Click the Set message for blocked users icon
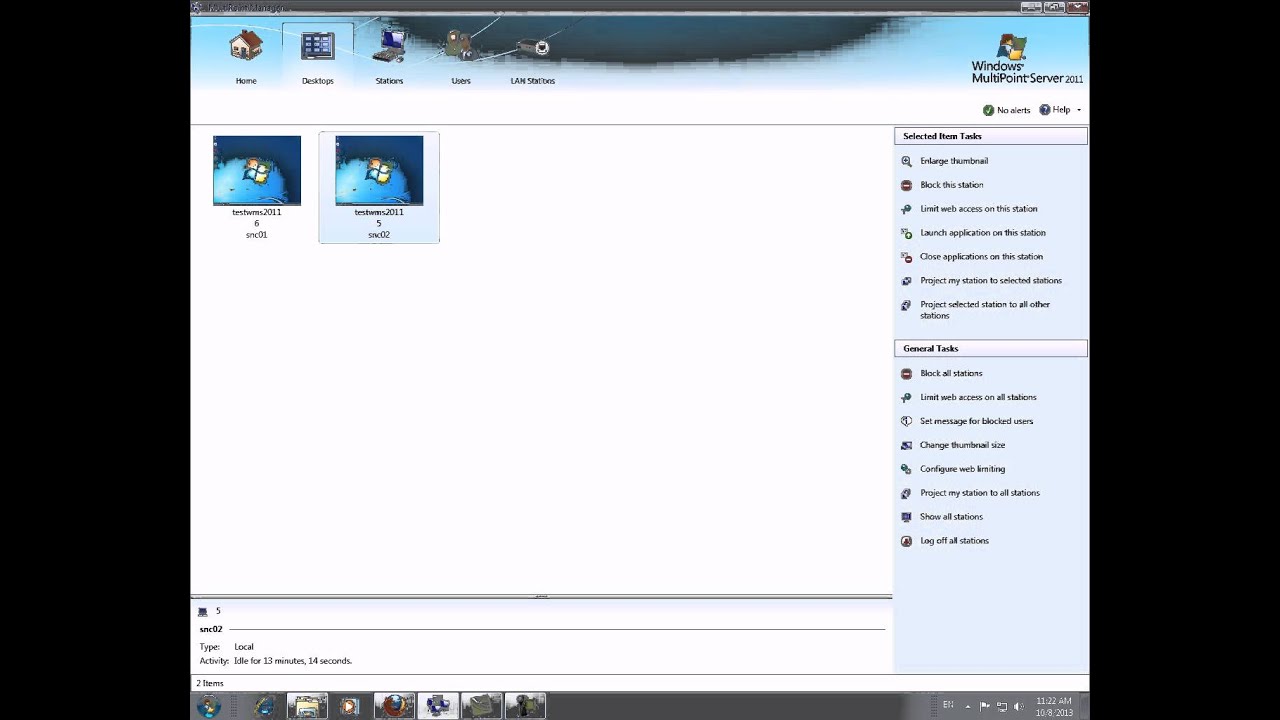The width and height of the screenshot is (1280, 720). (x=906, y=421)
